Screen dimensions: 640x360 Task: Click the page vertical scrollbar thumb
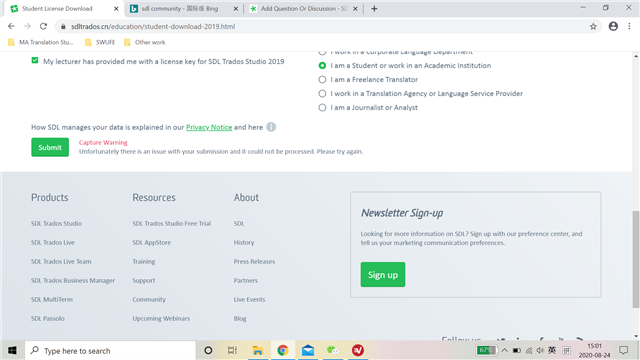(636, 259)
